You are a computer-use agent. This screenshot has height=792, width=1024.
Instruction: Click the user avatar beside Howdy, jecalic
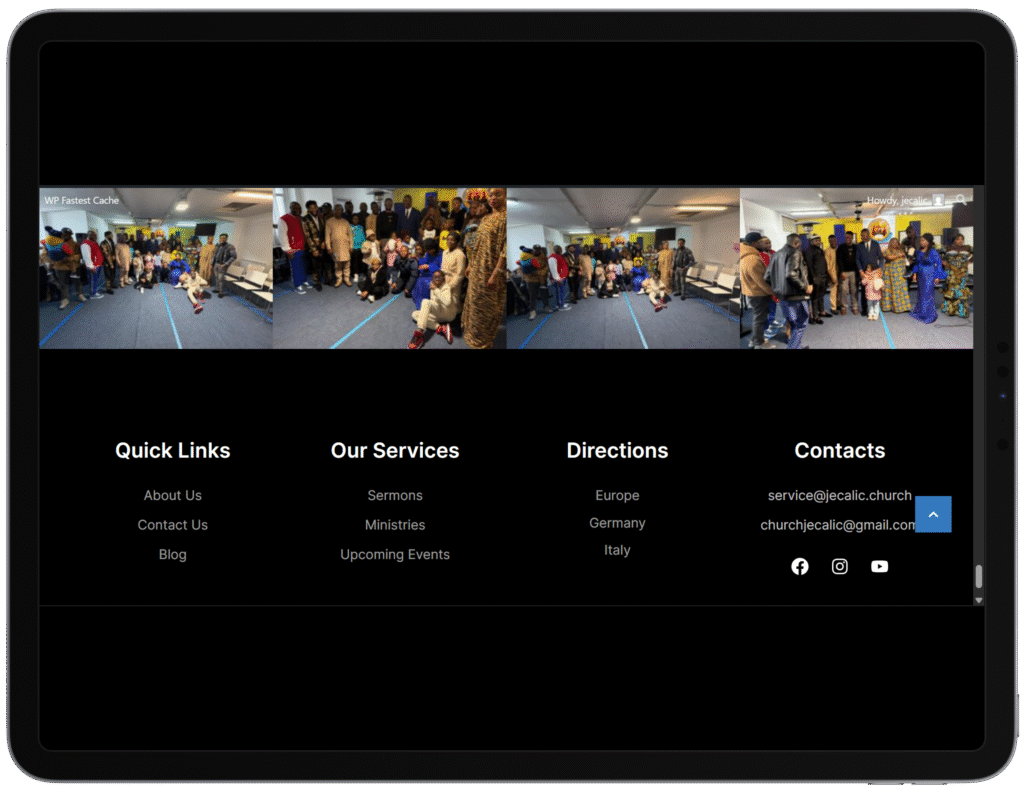coord(938,200)
